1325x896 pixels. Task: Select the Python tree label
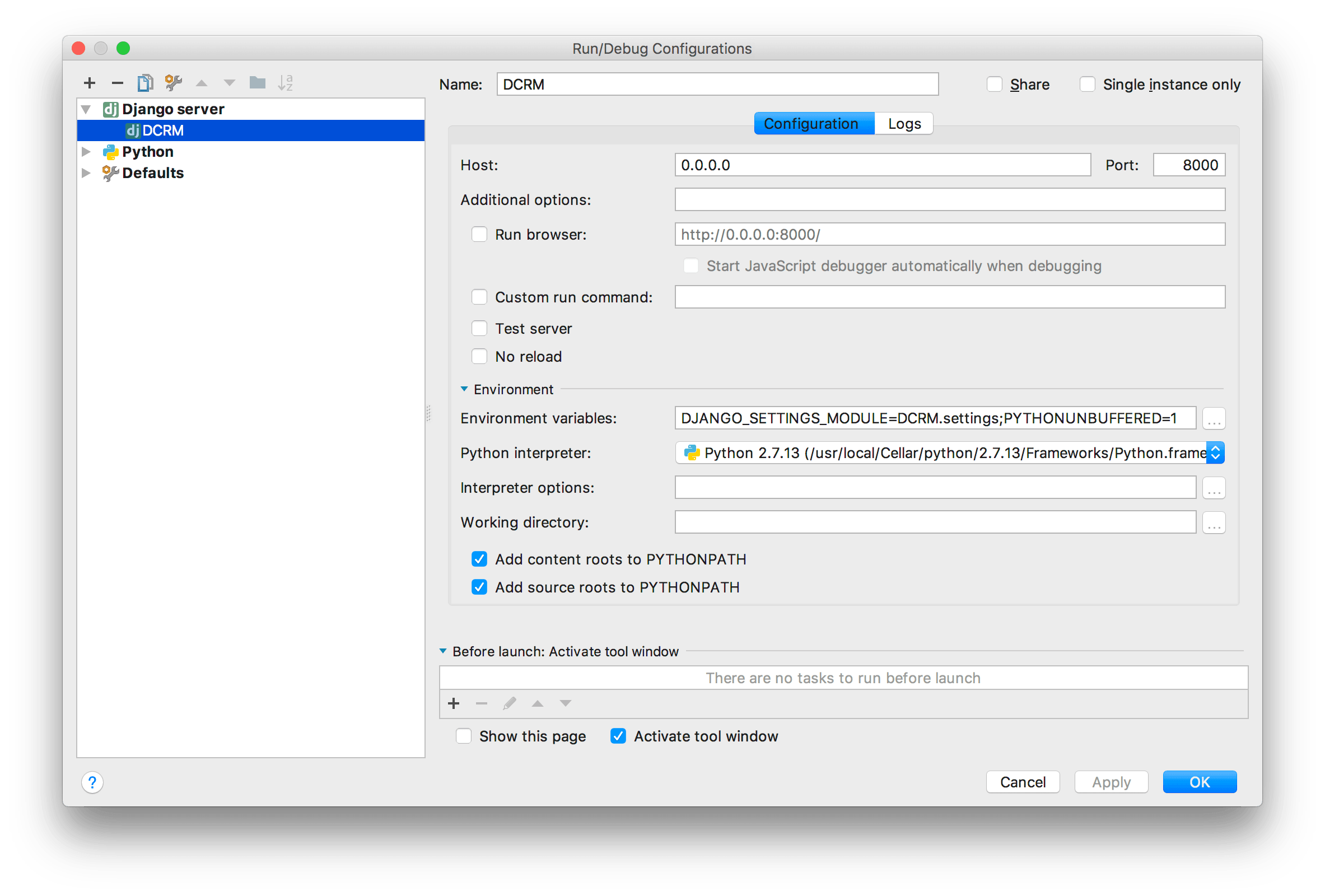148,152
